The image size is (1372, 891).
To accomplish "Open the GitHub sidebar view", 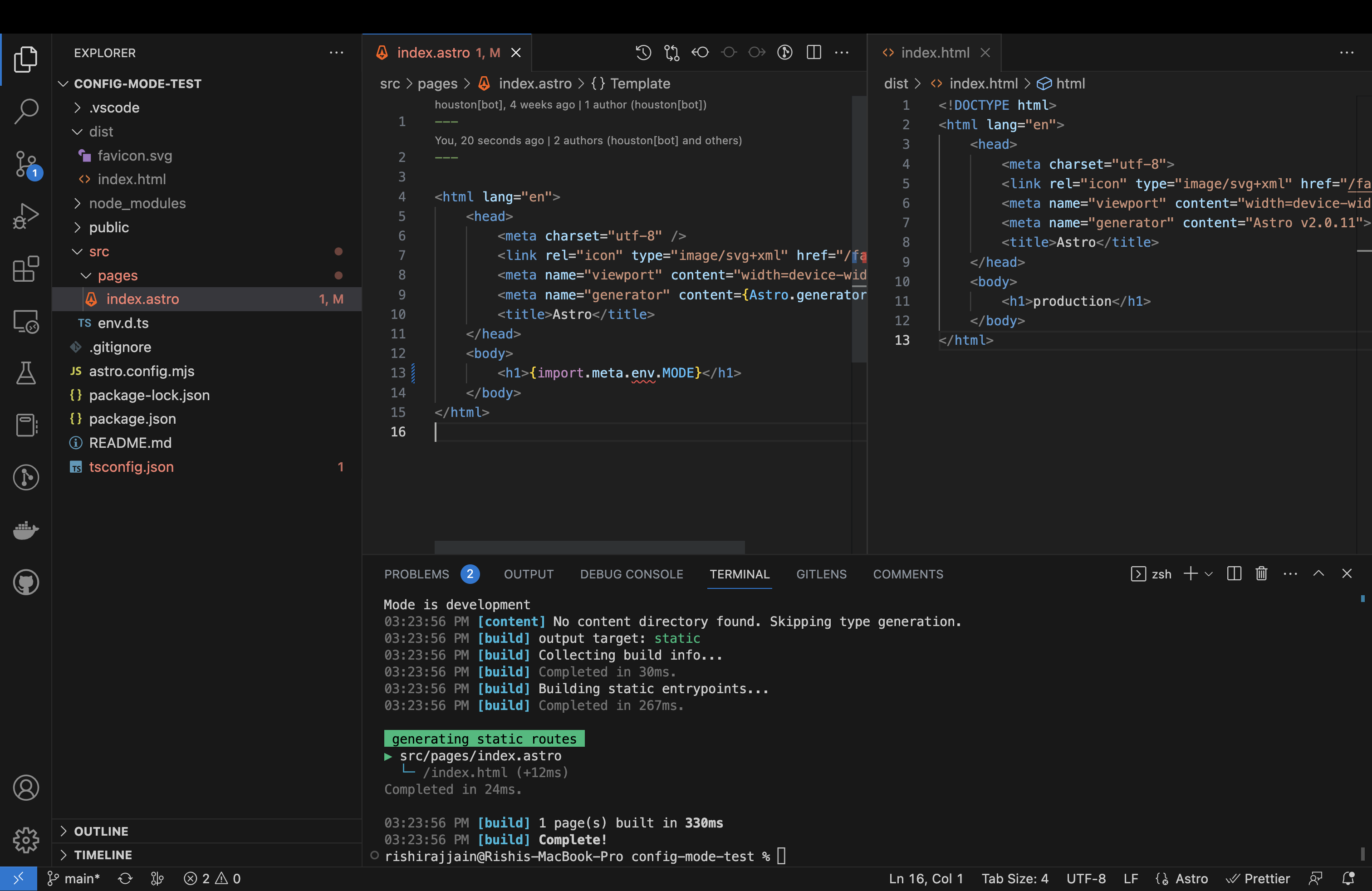I will (26, 582).
